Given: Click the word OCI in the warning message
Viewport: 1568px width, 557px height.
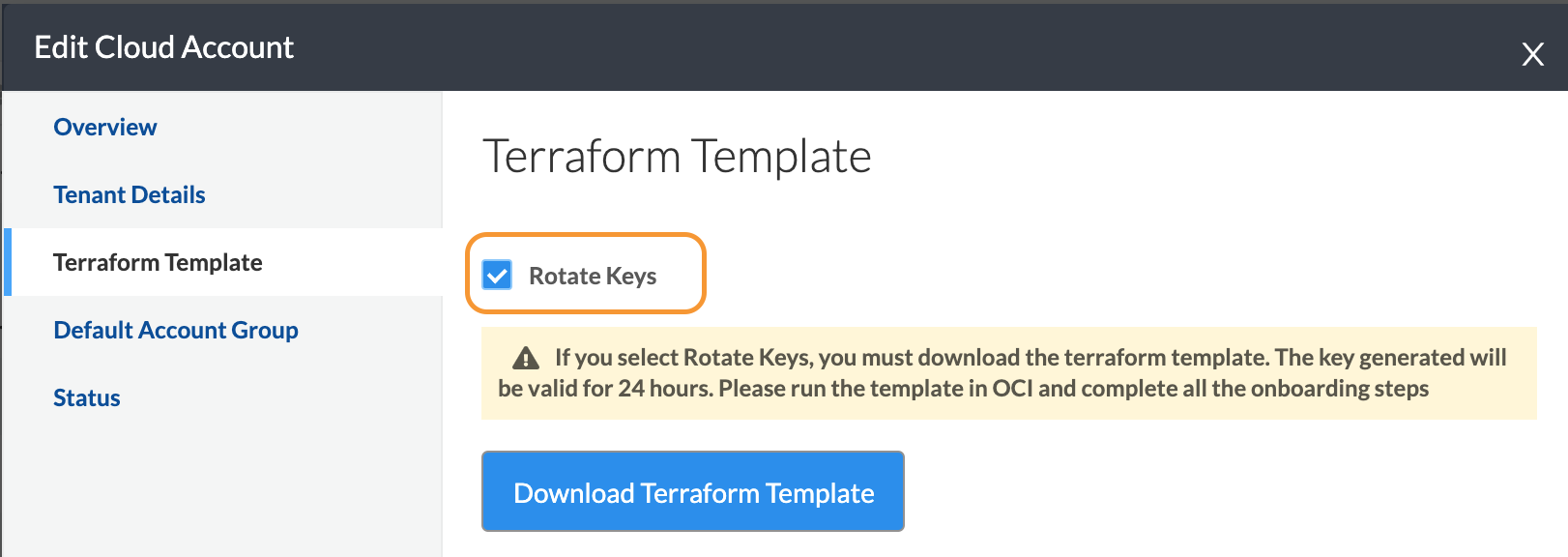Looking at the screenshot, I should [1012, 389].
